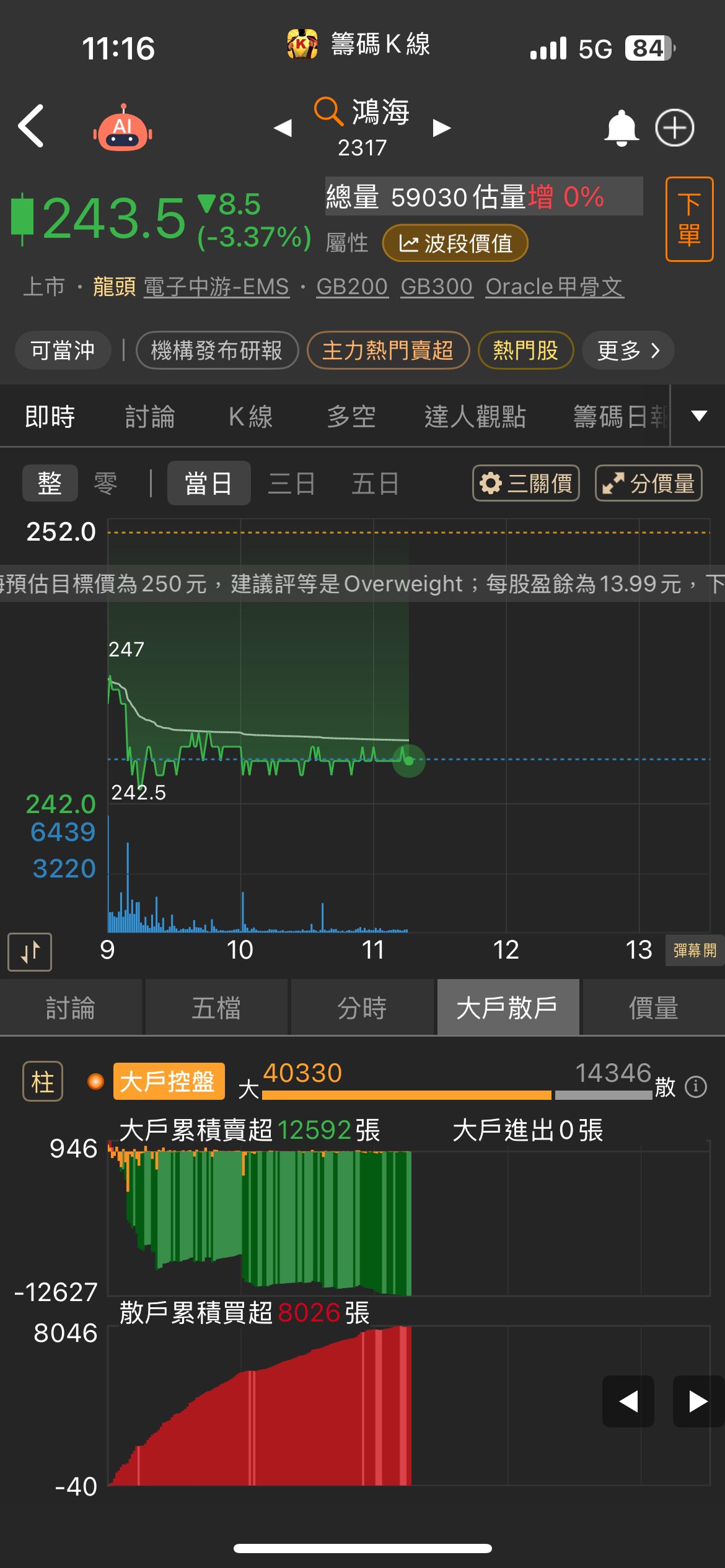Open the 分時 sub-tab
725x1568 pixels.
pyautogui.click(x=362, y=1008)
